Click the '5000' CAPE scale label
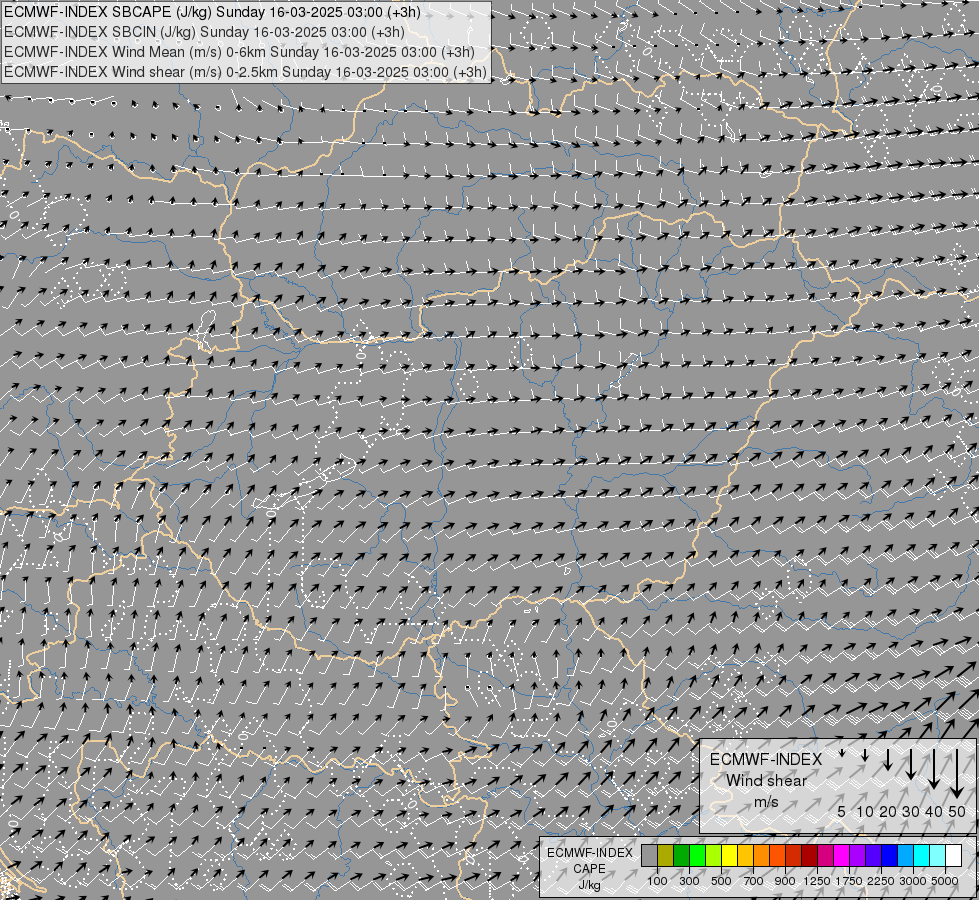 945,881
